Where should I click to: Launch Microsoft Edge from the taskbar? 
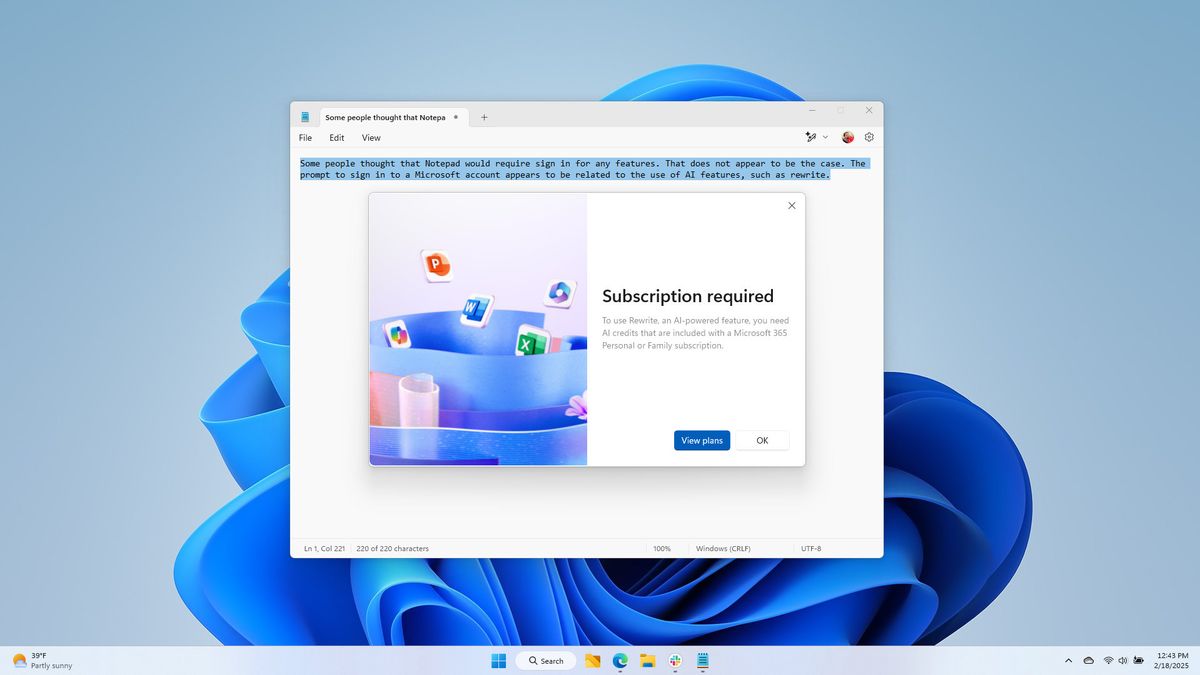[x=619, y=661]
